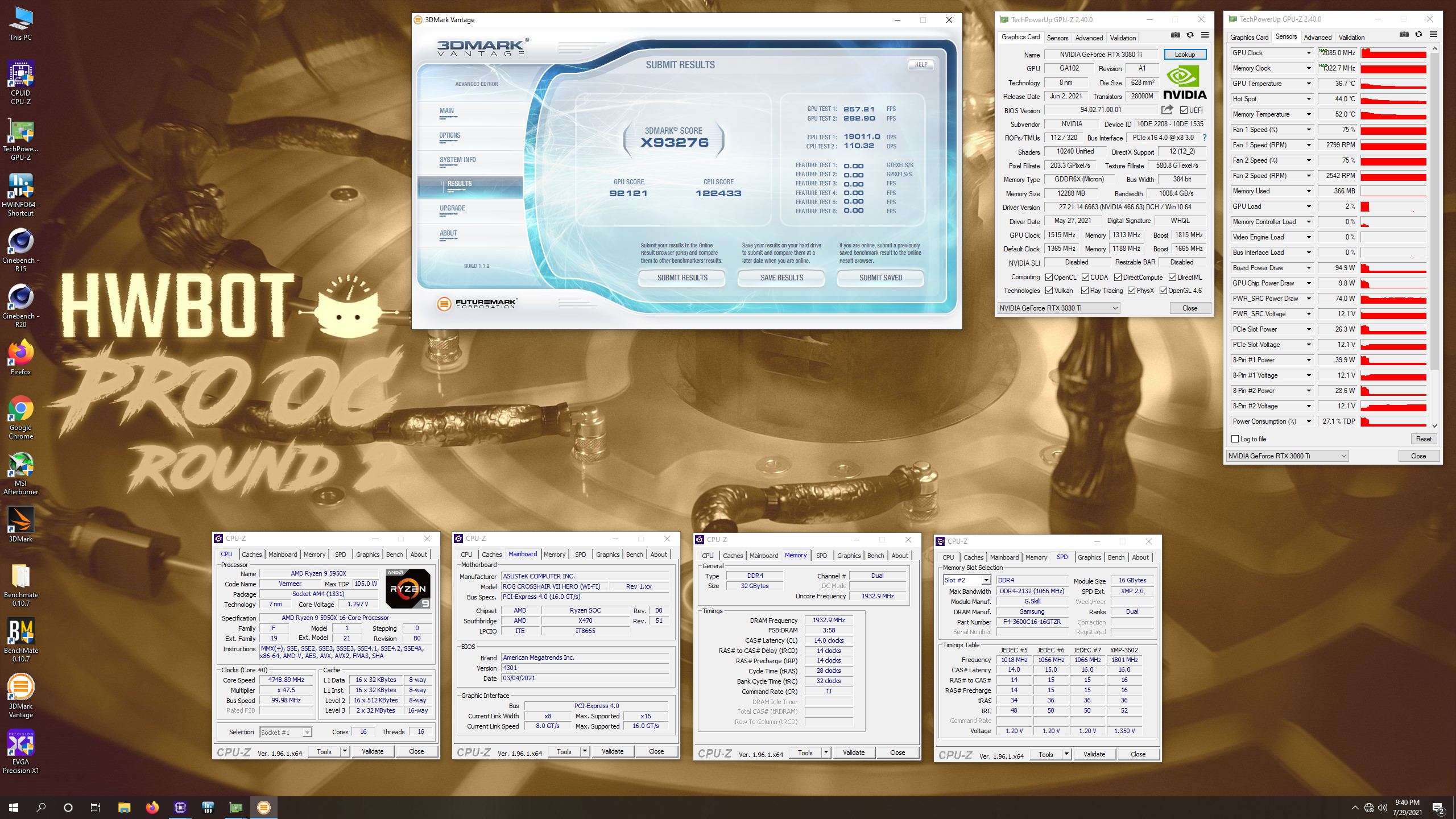Enable the Log to file checkbox
1456x819 pixels.
1235,439
